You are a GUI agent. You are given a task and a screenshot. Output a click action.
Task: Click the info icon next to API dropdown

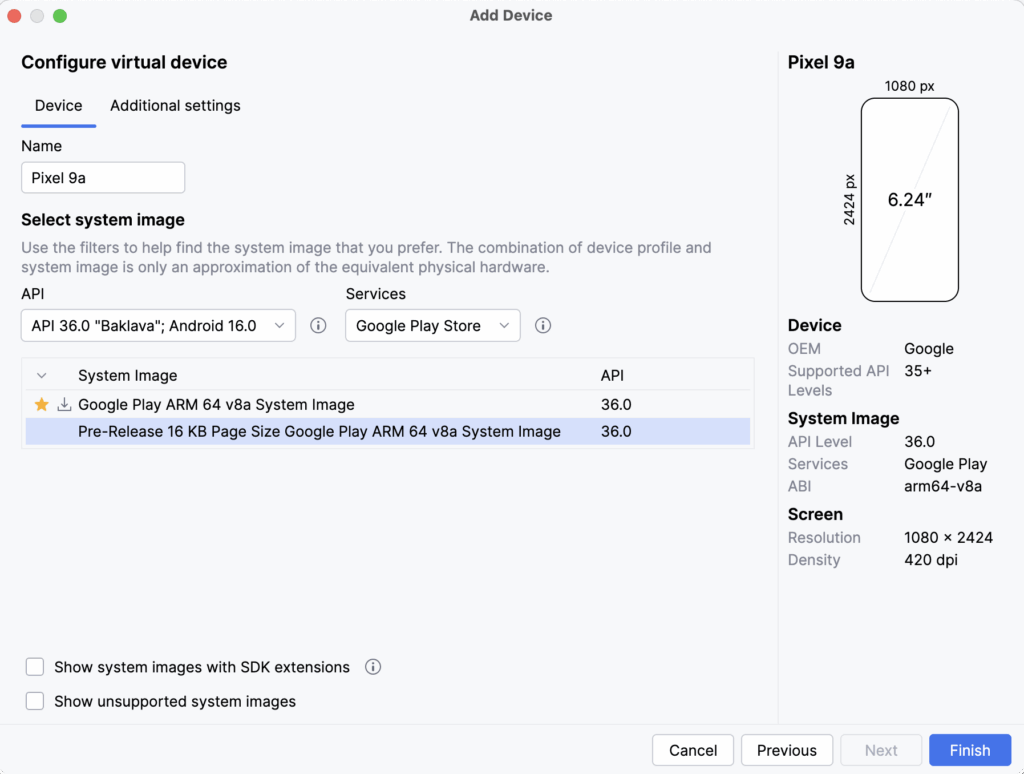coord(318,325)
